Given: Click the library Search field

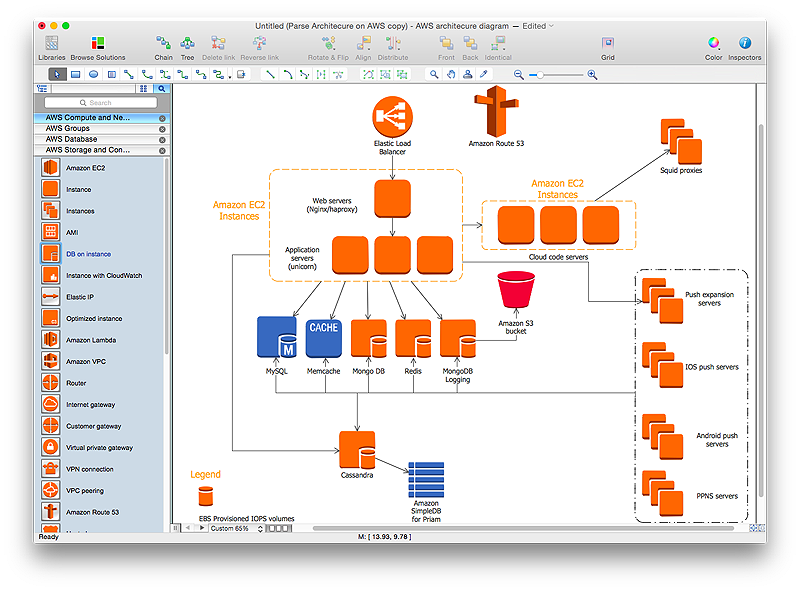Looking at the screenshot, I should pyautogui.click(x=100, y=103).
